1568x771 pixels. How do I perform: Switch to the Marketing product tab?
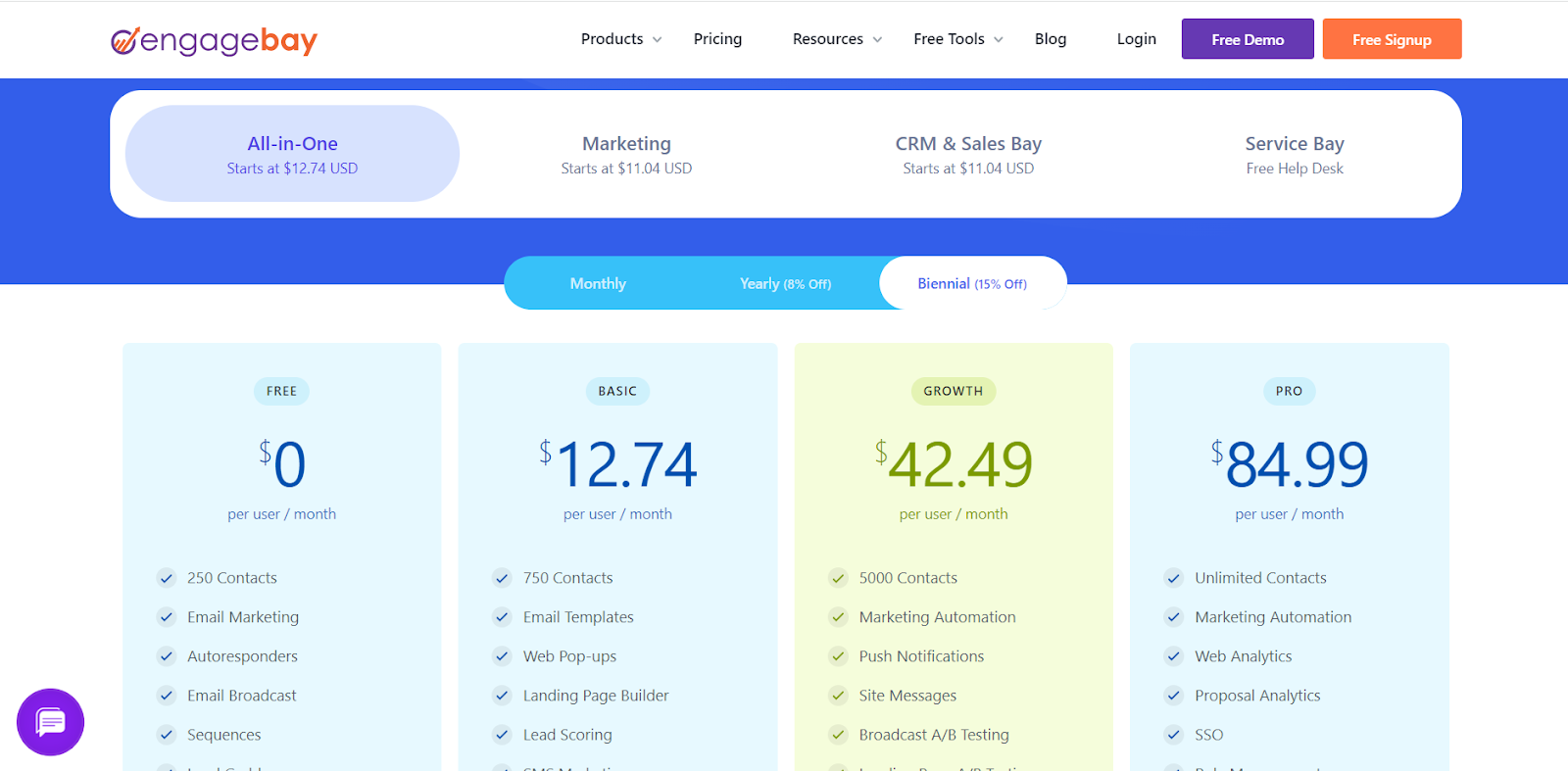pos(626,154)
